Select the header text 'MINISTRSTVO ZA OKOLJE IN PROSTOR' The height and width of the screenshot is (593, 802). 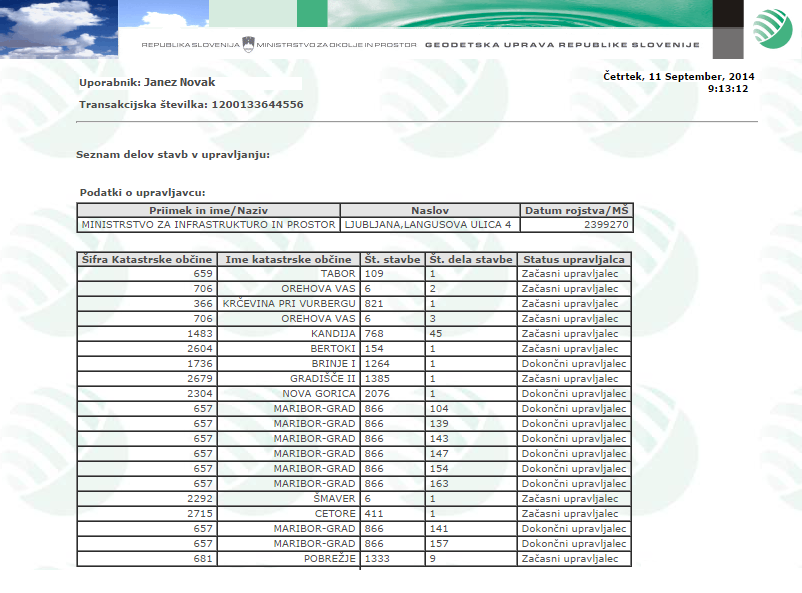[x=337, y=45]
